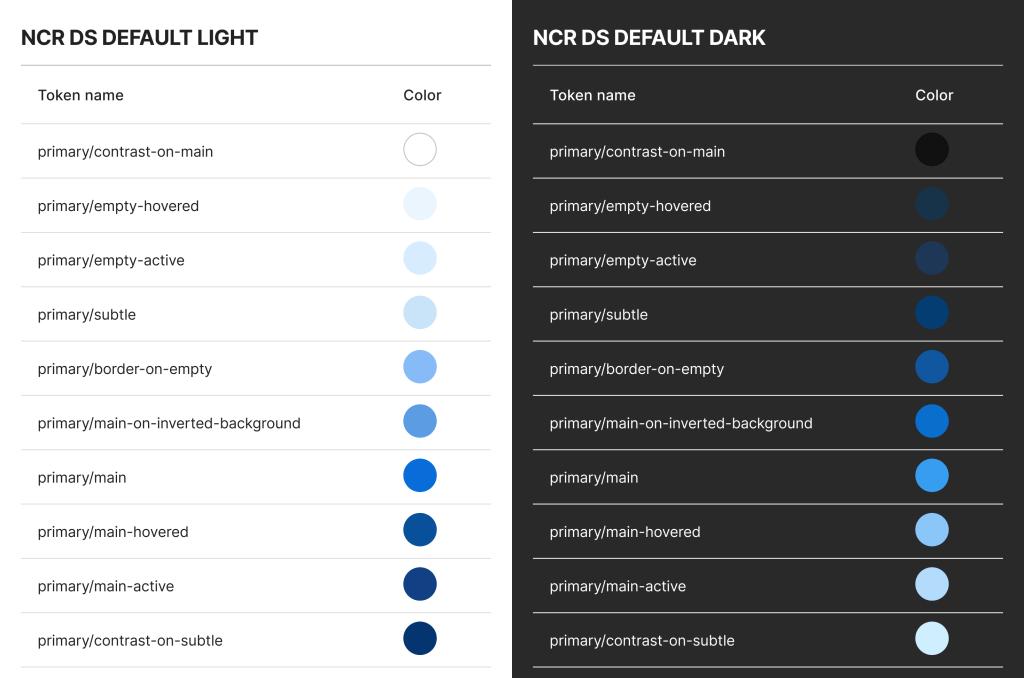
Task: Click light theme primary/border-on-empty swatch
Action: click(x=420, y=367)
